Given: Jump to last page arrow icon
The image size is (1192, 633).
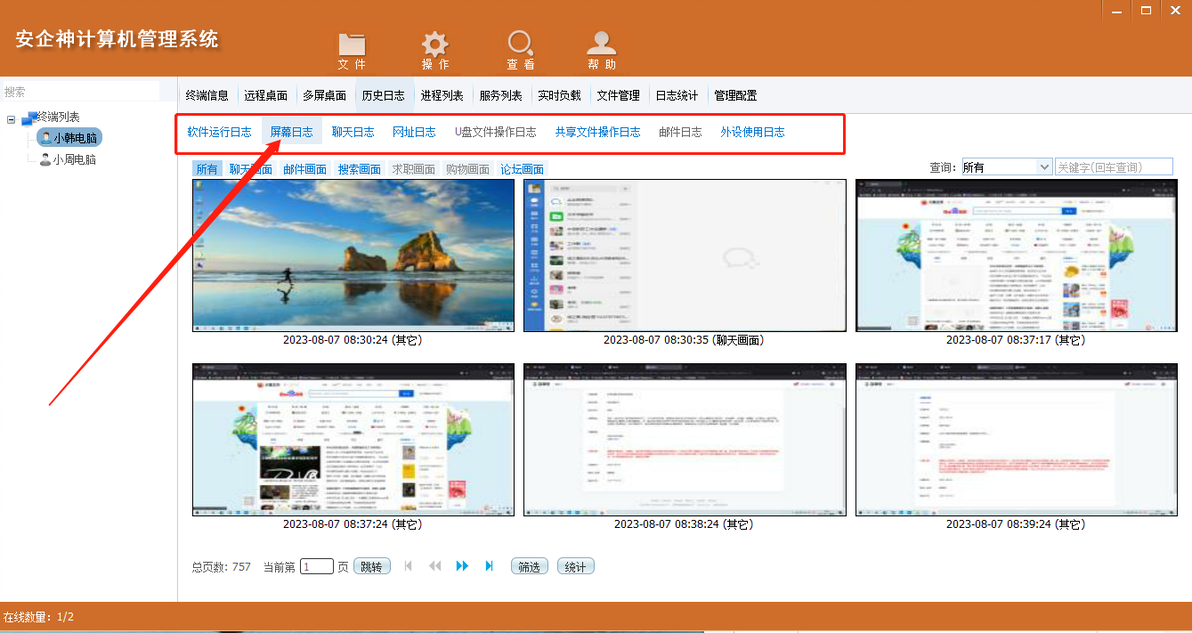Looking at the screenshot, I should point(490,566).
